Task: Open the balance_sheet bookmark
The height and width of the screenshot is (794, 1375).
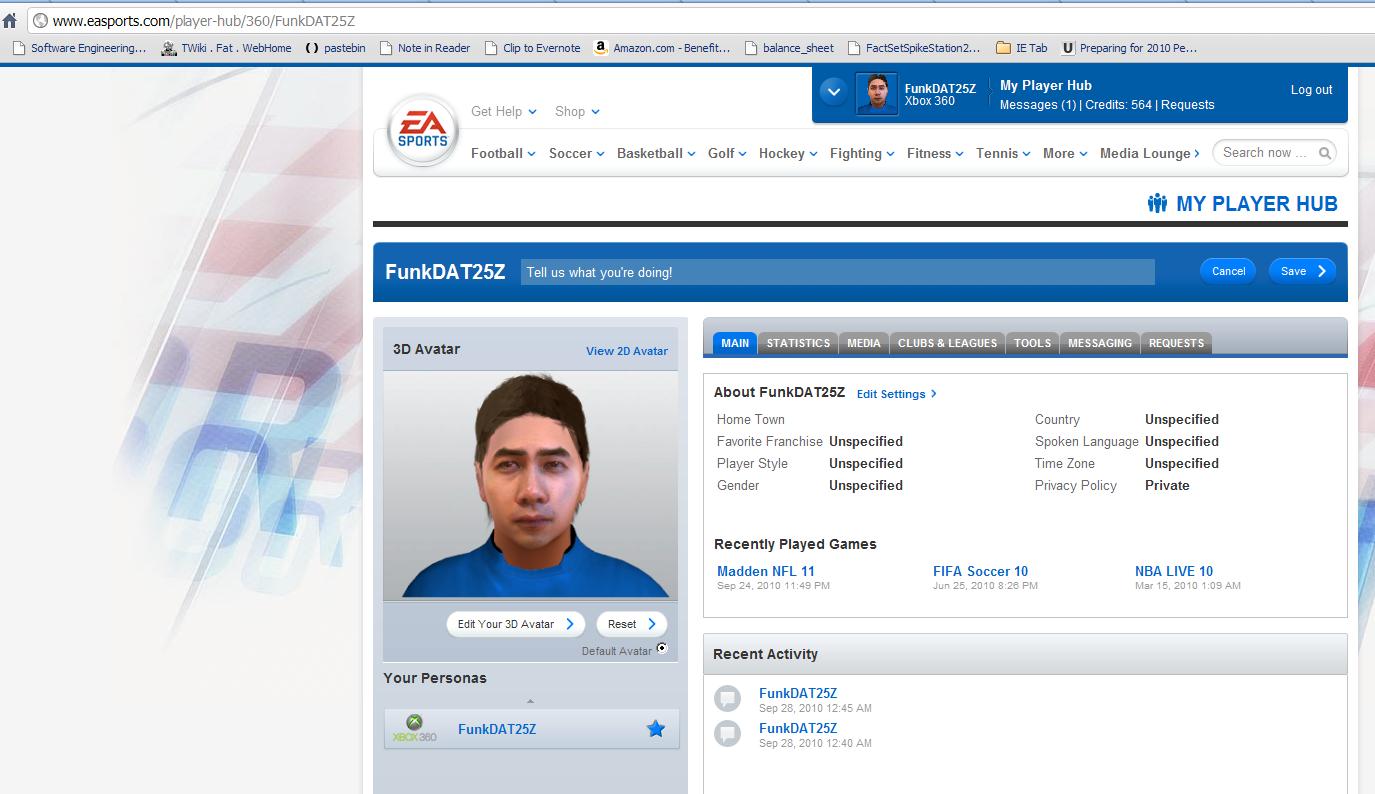Action: pyautogui.click(x=790, y=47)
